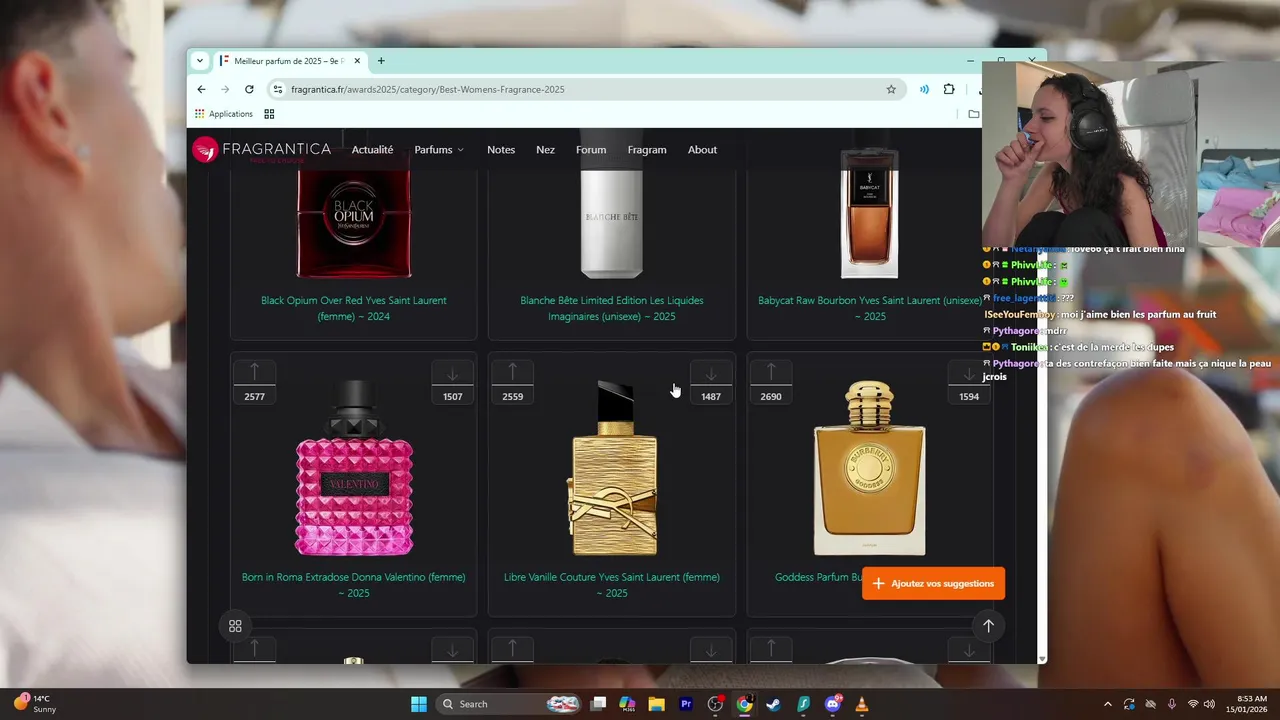Downvote Libre Vanille Couture
1280x720 pixels.
point(711,372)
